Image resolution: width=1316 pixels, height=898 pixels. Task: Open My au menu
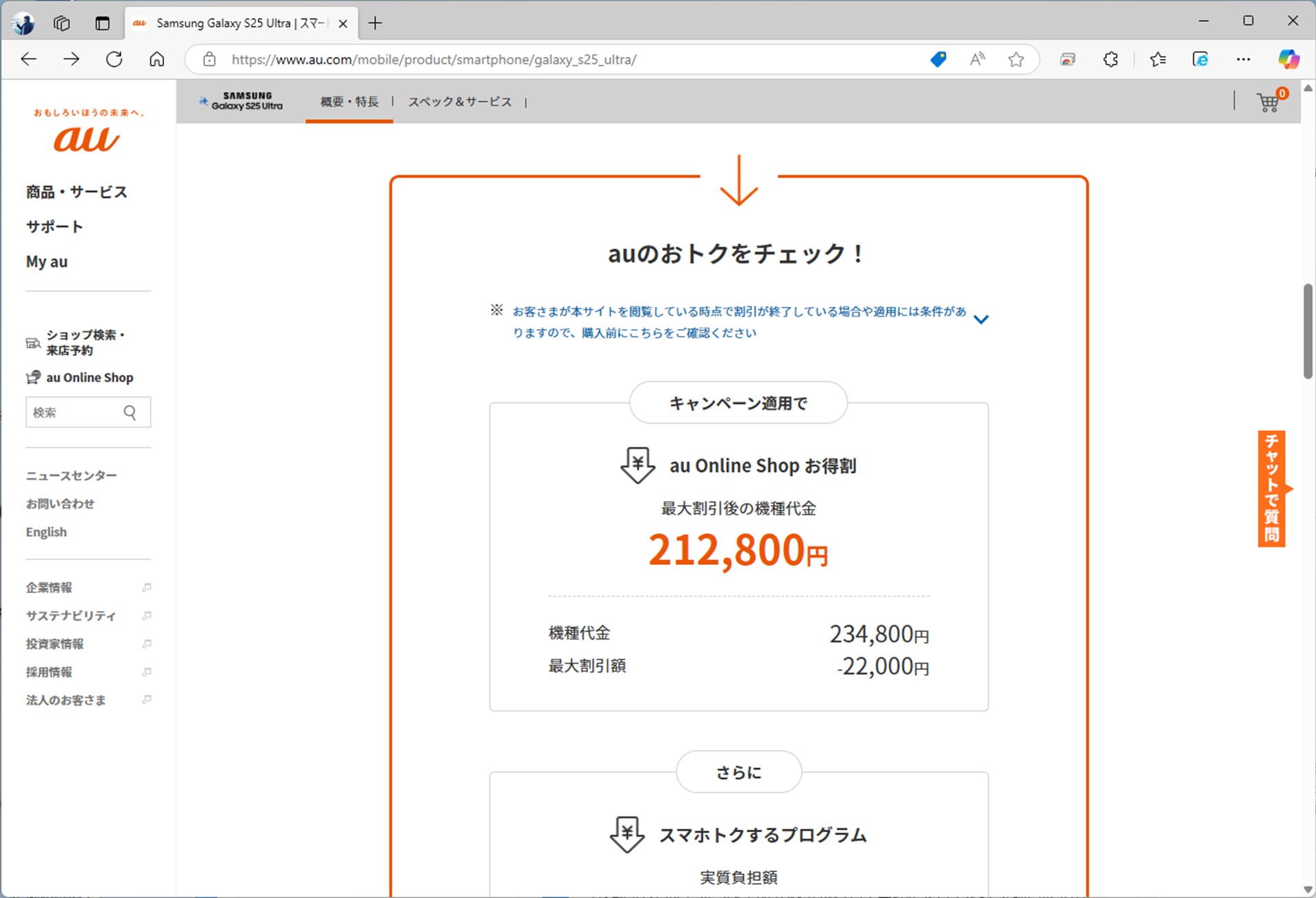[x=47, y=262]
